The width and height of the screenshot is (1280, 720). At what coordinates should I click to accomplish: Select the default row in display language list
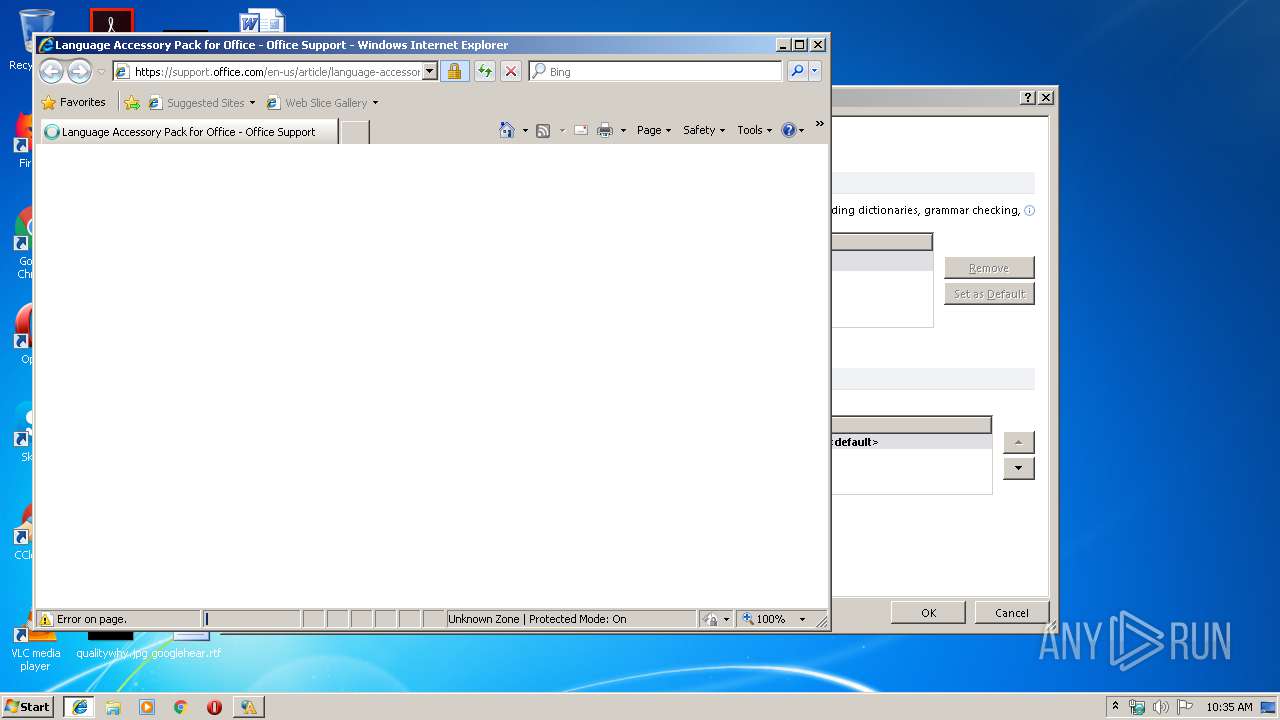[x=911, y=442]
